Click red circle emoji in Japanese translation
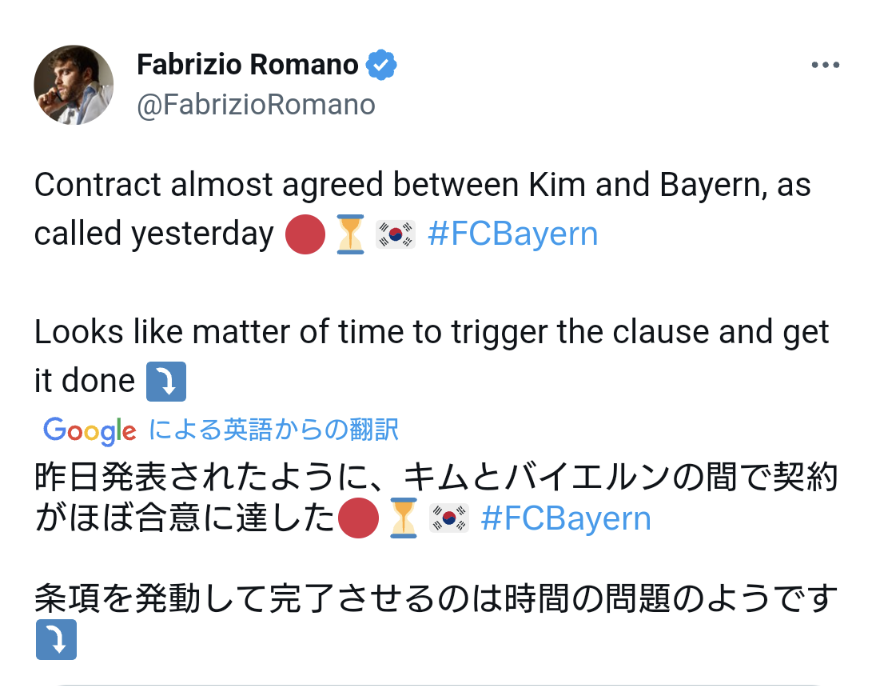The width and height of the screenshot is (876, 686). 358,518
